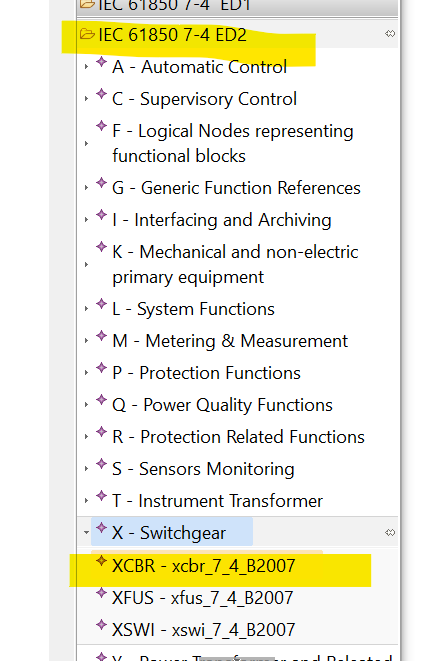Expand the M - Metering & Measurement node
The image size is (436, 661).
[x=86, y=341]
